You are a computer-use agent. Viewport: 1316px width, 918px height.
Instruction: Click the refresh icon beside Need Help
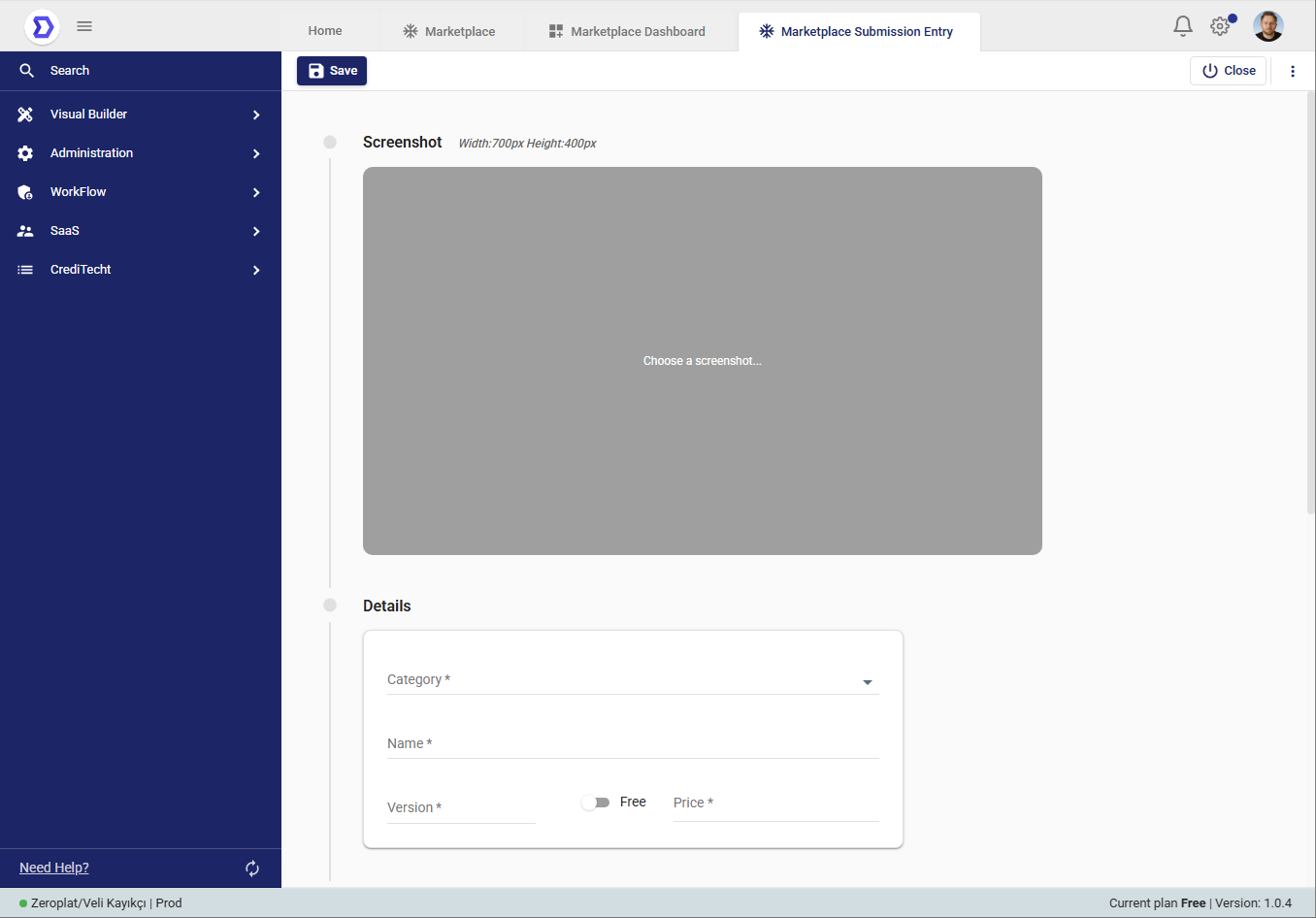click(252, 869)
